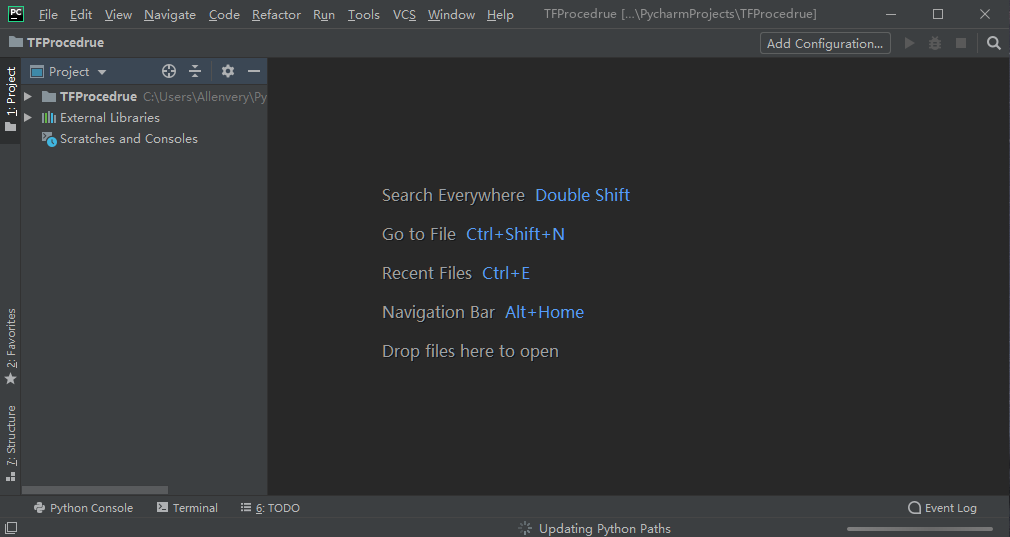Open the Help menu
1010x537 pixels.
500,14
